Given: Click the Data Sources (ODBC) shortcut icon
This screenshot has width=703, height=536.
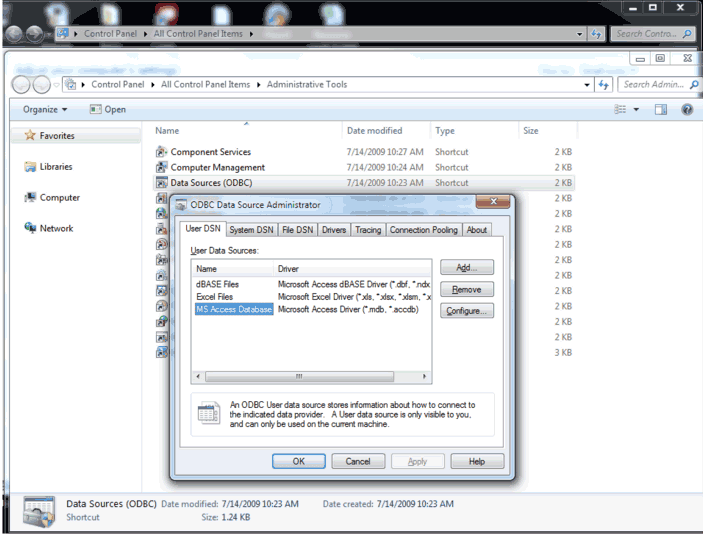Looking at the screenshot, I should 161,183.
